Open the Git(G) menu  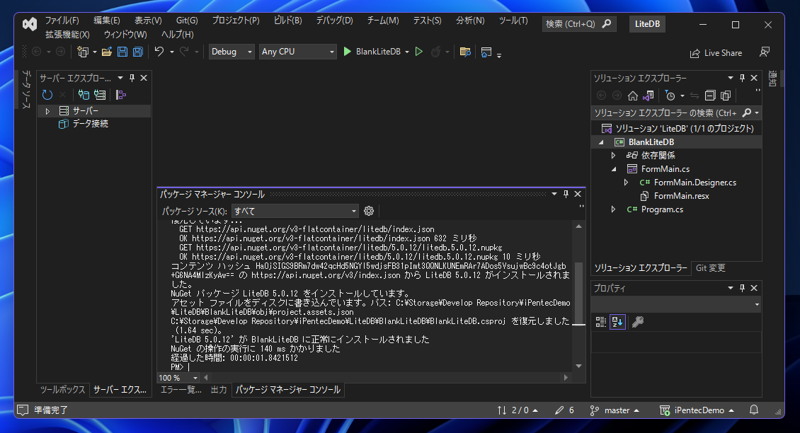(x=187, y=20)
